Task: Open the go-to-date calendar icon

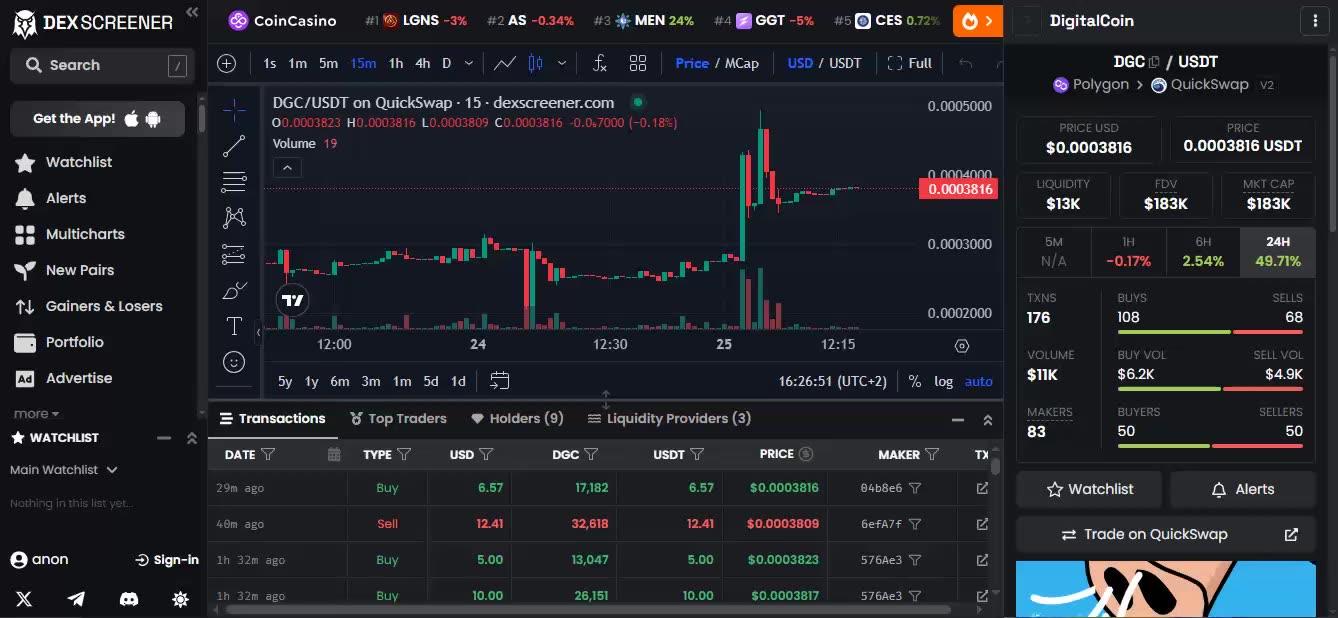Action: pyautogui.click(x=500, y=381)
